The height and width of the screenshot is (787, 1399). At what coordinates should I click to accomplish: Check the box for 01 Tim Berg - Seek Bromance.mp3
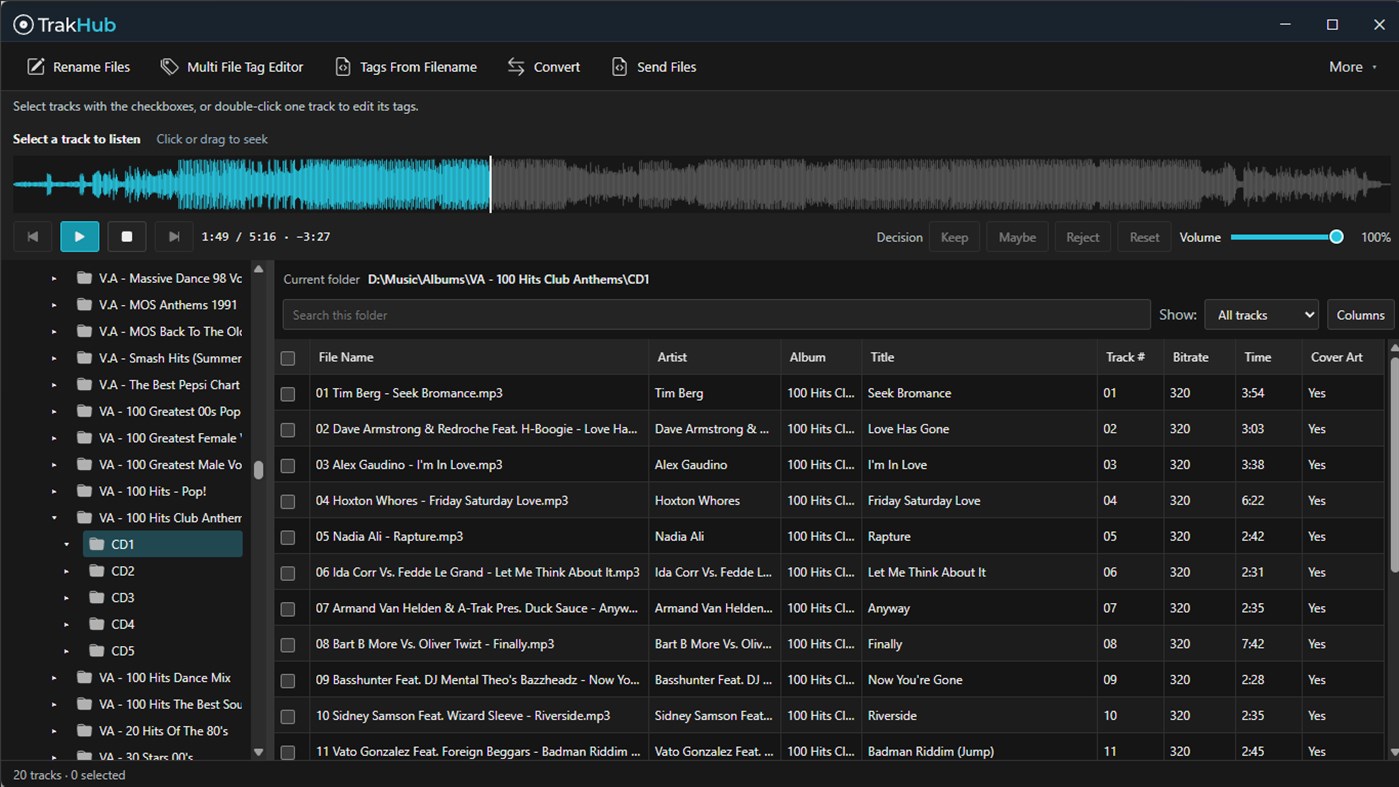tap(288, 394)
